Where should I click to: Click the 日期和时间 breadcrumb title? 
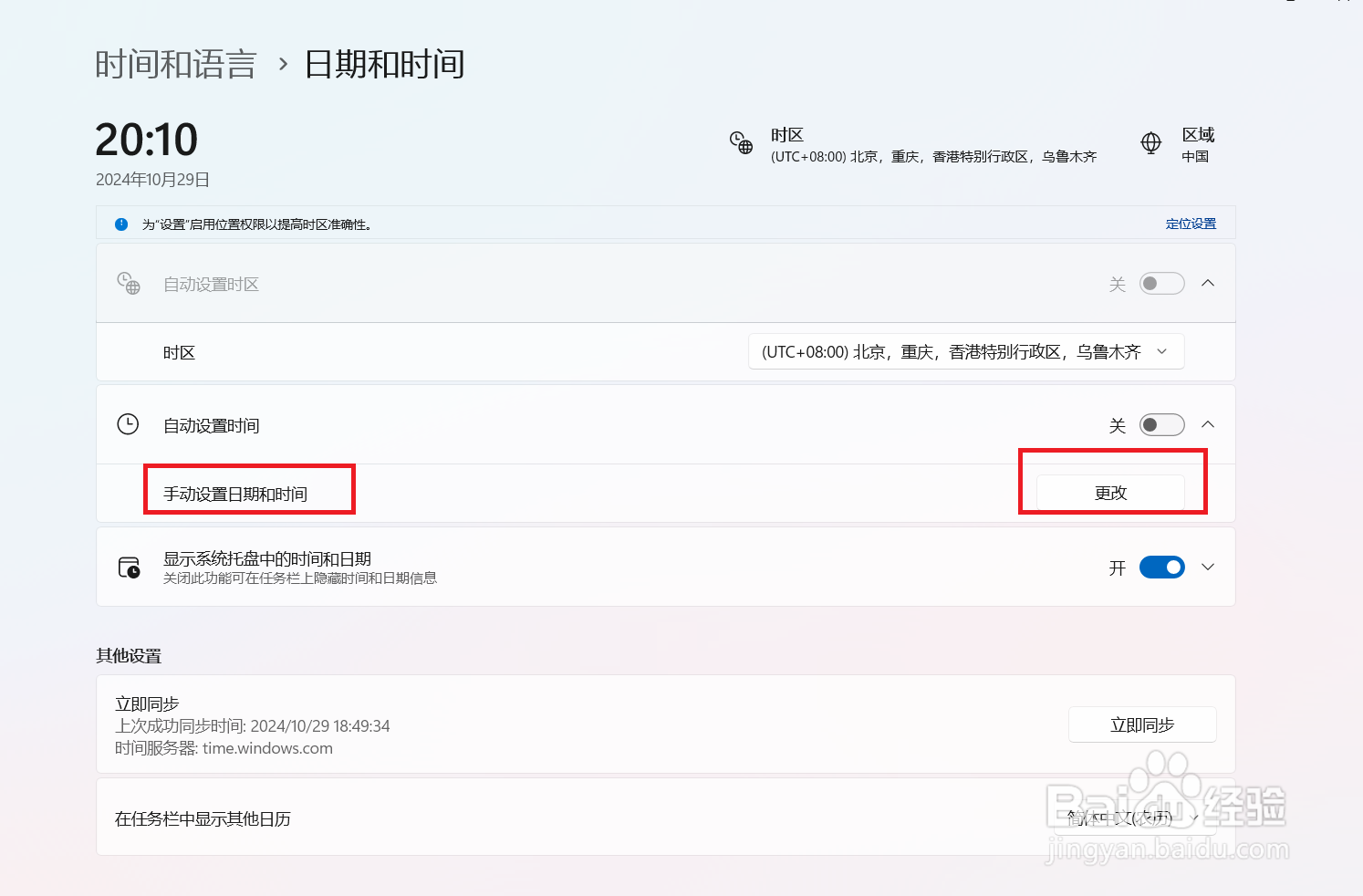pyautogui.click(x=384, y=65)
